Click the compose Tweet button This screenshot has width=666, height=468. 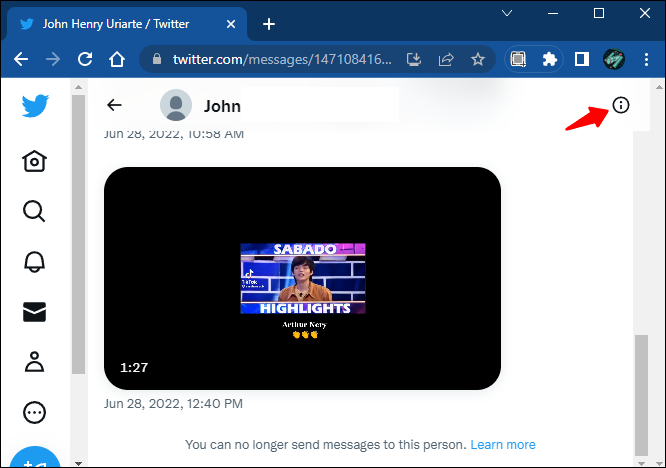point(35,458)
